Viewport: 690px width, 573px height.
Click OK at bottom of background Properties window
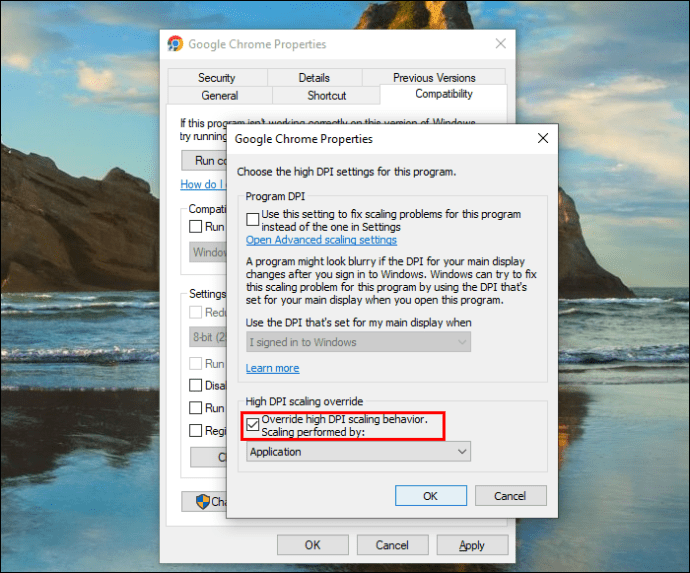312,545
